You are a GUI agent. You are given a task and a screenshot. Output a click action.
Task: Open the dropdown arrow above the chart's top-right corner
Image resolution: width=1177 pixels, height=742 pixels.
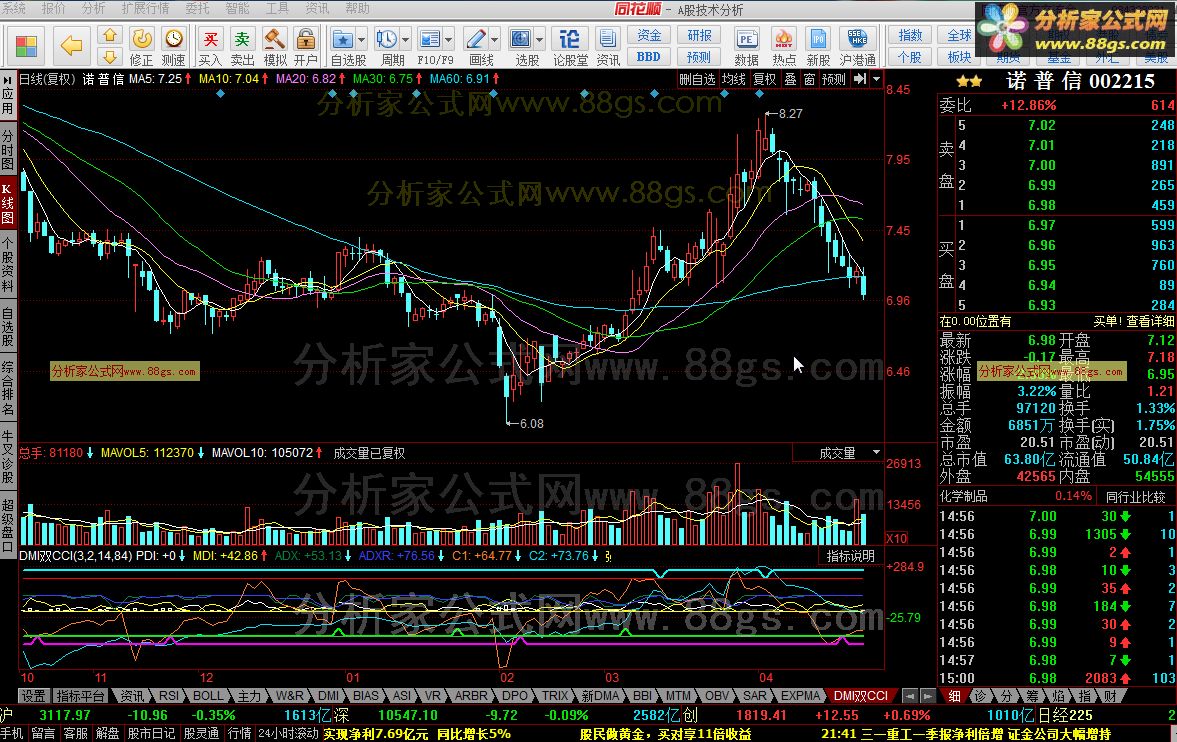(876, 79)
